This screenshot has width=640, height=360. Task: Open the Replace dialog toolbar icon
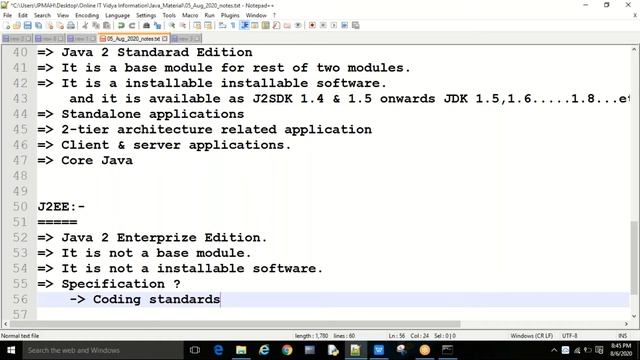pos(157,25)
